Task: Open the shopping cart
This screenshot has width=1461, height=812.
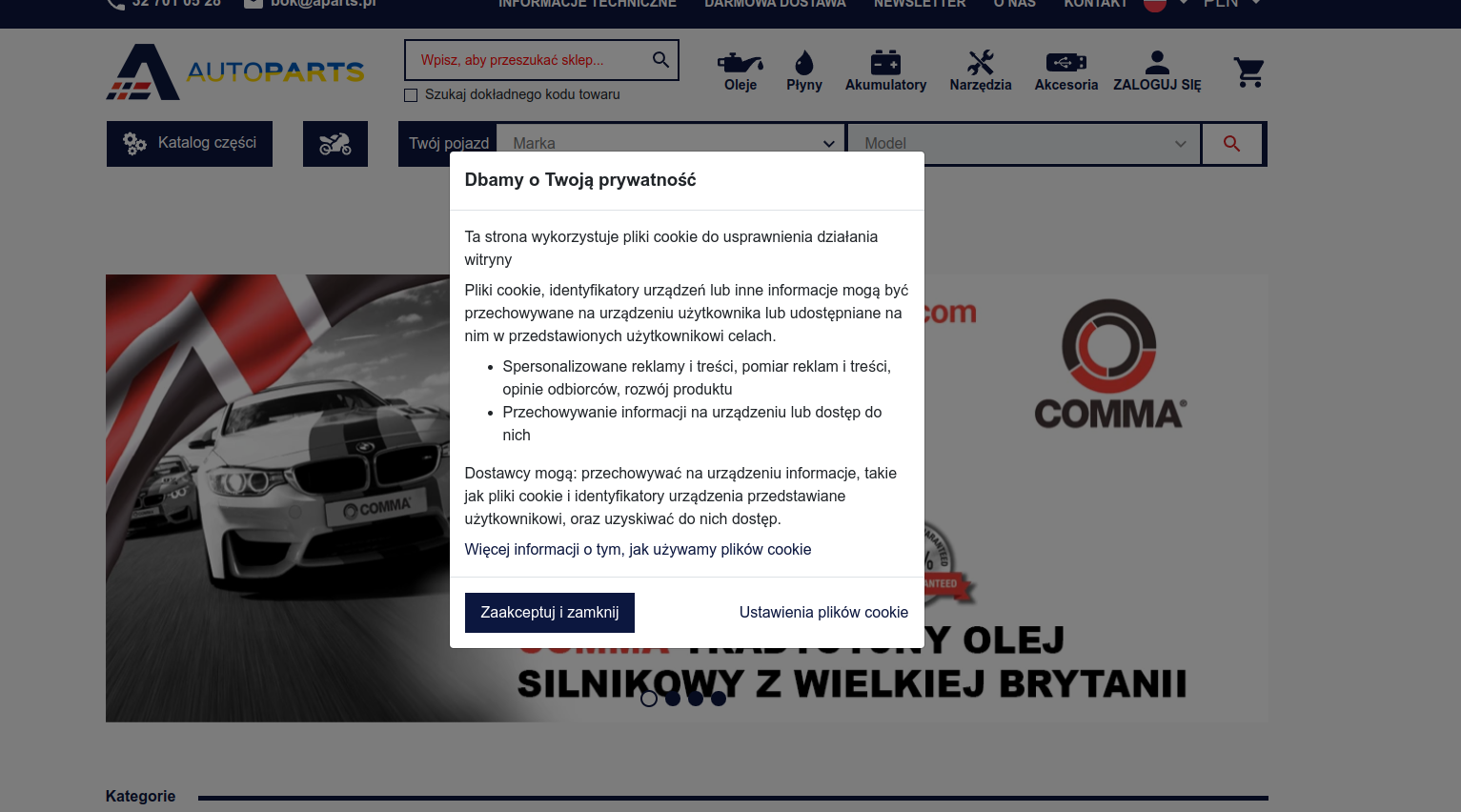Action: click(1248, 72)
